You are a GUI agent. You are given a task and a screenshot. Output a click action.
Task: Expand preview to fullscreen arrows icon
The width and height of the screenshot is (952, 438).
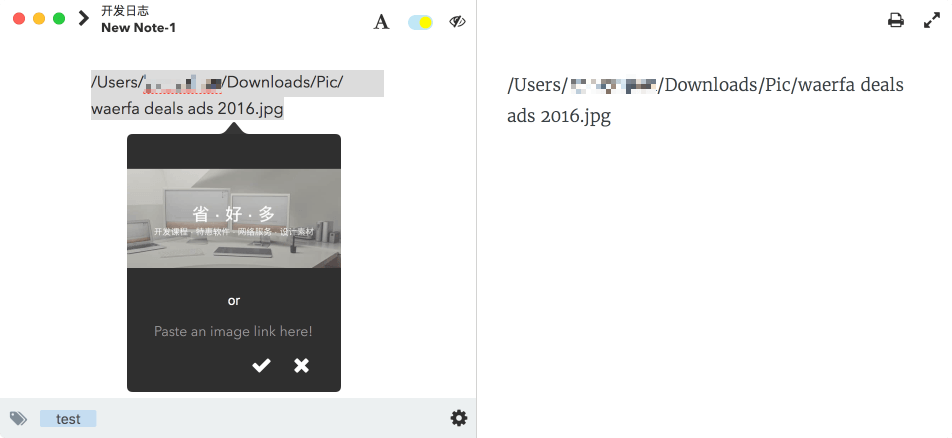coord(931,21)
